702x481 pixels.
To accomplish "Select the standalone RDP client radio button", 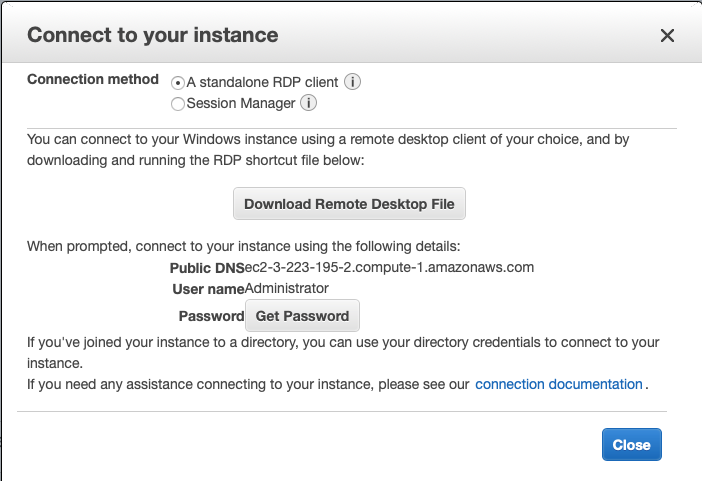I will click(178, 83).
